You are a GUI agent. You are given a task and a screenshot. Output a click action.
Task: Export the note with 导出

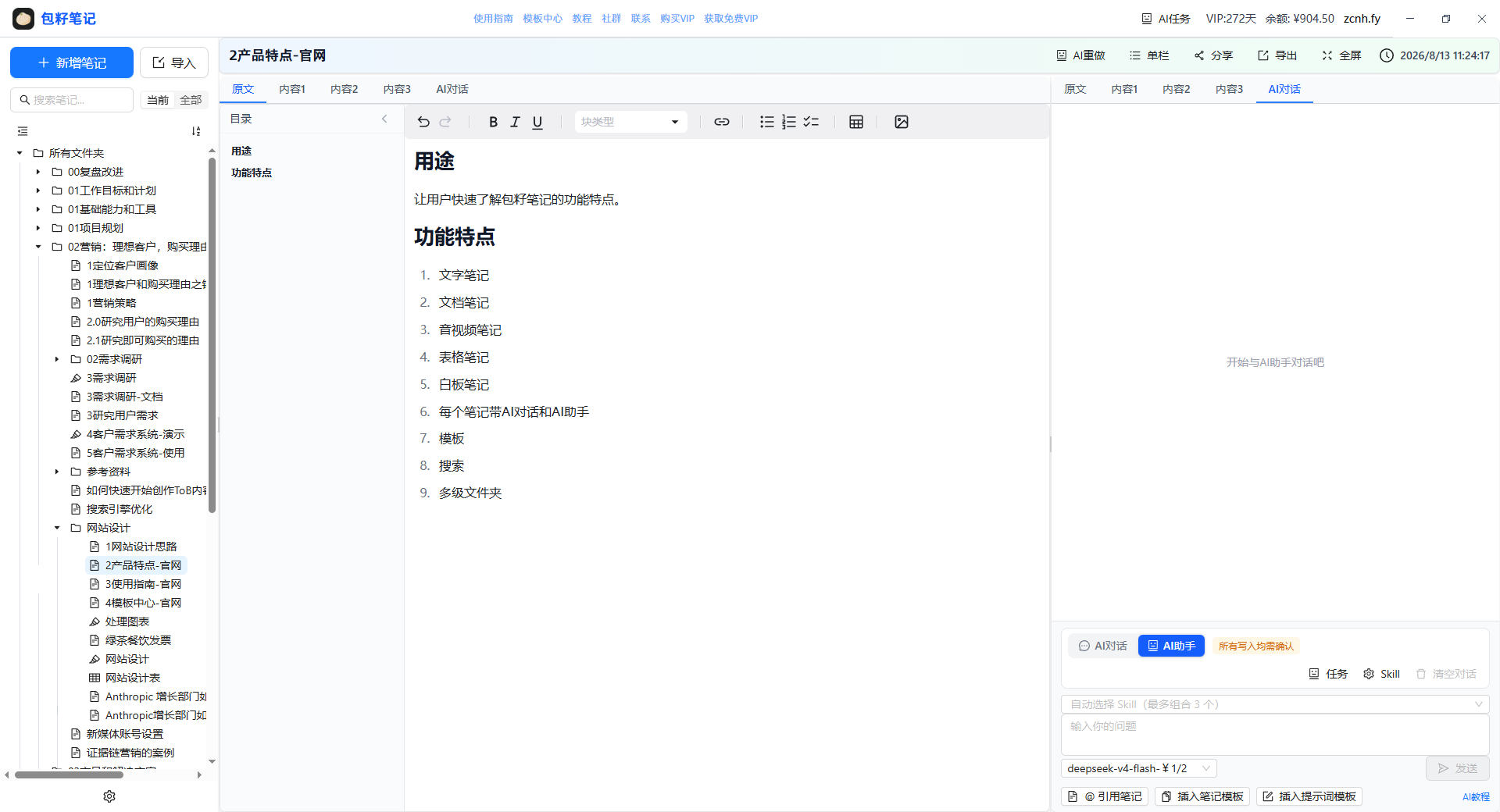(x=1277, y=55)
